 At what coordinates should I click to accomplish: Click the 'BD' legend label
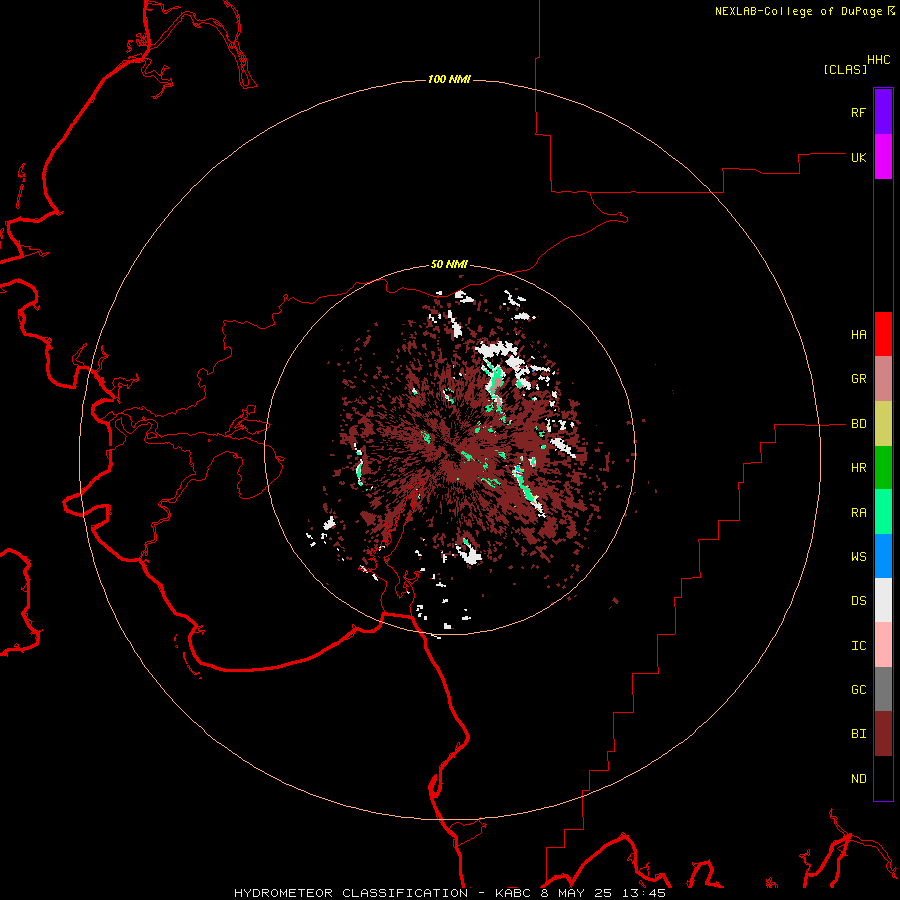click(858, 424)
